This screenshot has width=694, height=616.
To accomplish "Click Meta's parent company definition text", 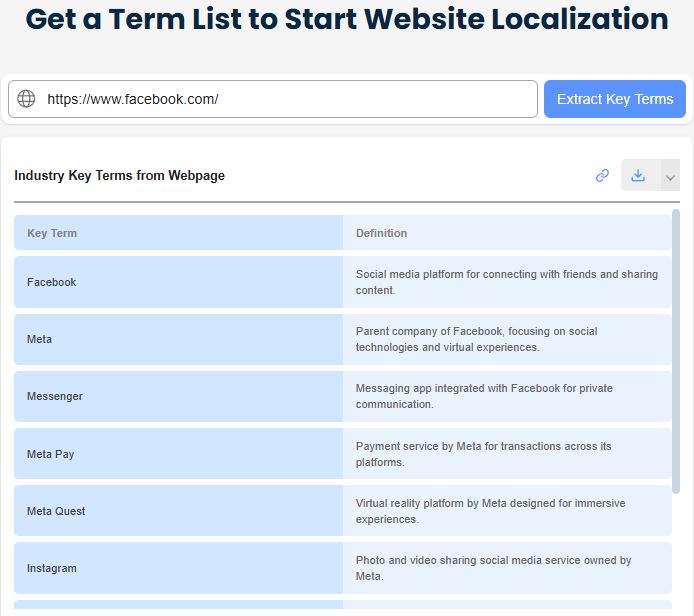I will (476, 339).
